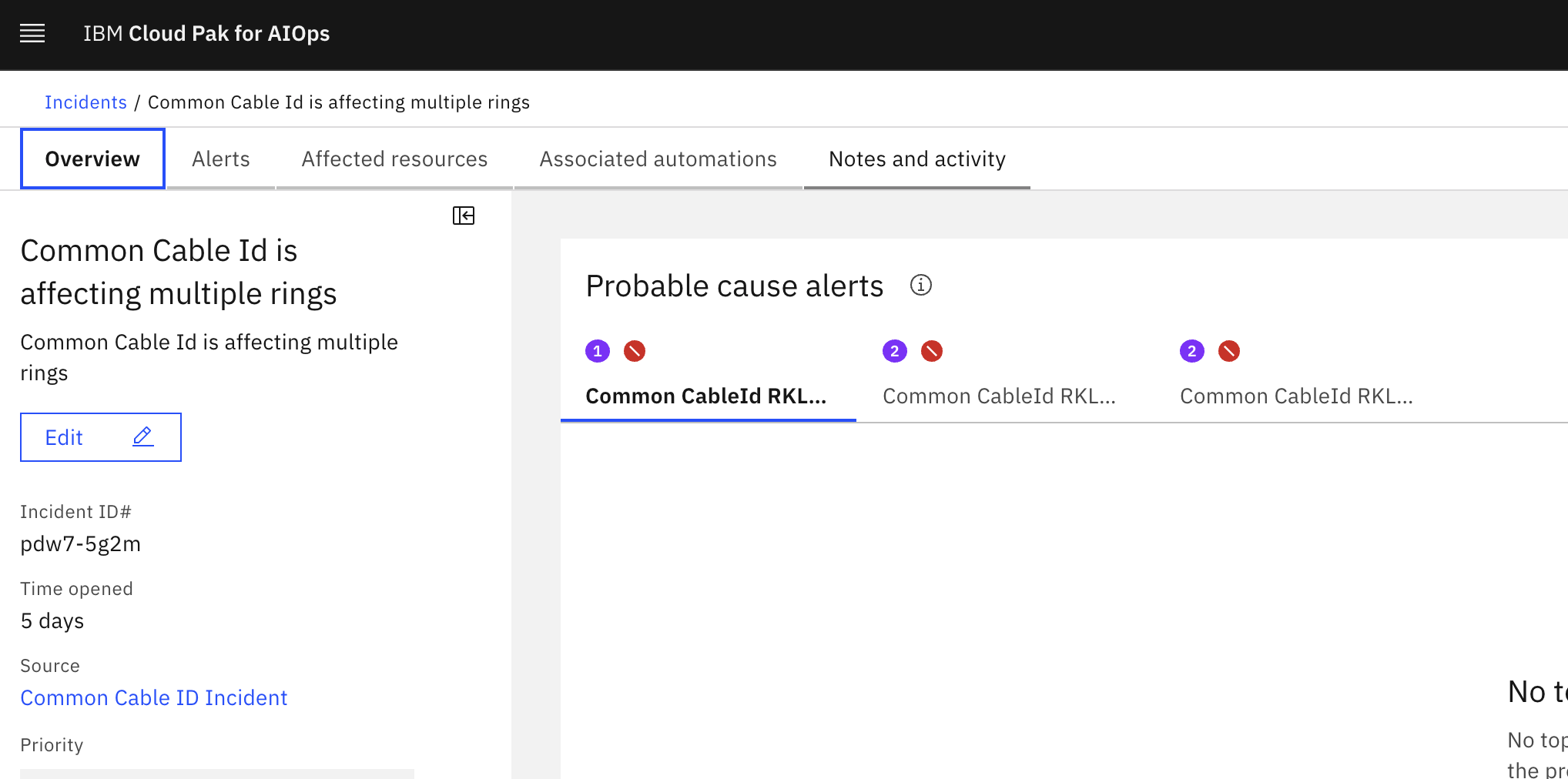Click rank 2 badge on the middle alert tab
This screenshot has width=1568, height=779.
894,351
